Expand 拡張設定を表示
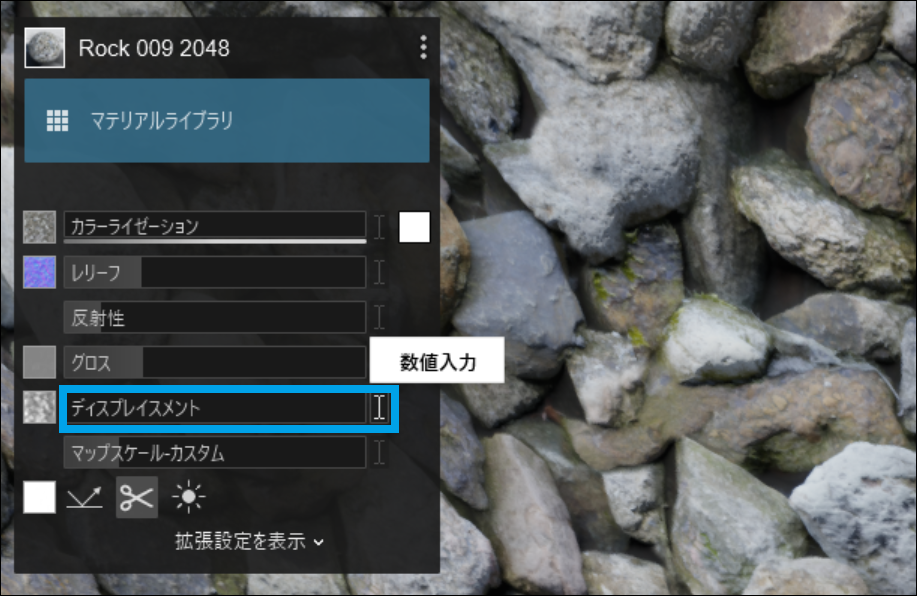The height and width of the screenshot is (596, 917). pyautogui.click(x=249, y=541)
